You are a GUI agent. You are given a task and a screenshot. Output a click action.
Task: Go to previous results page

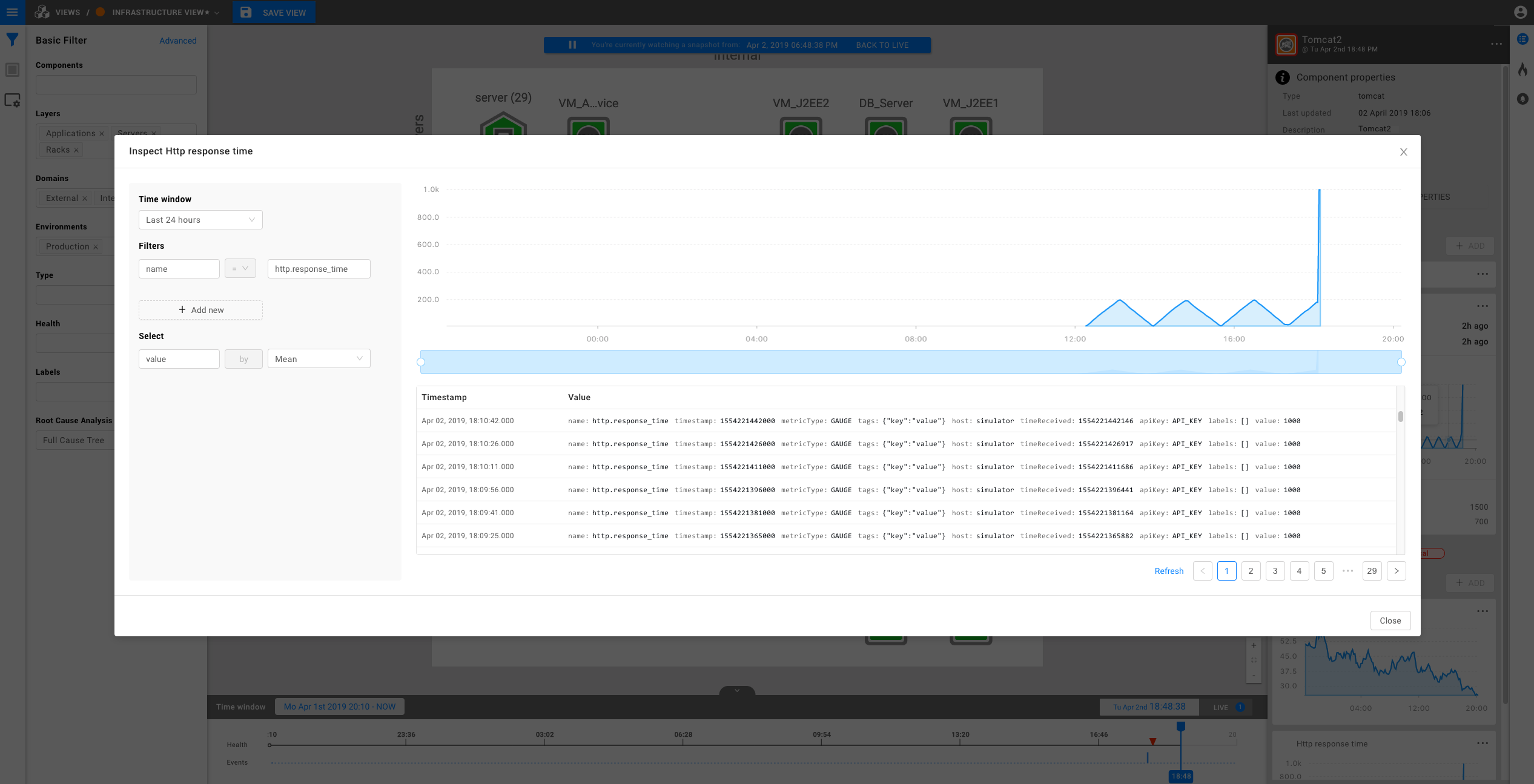(x=1202, y=571)
